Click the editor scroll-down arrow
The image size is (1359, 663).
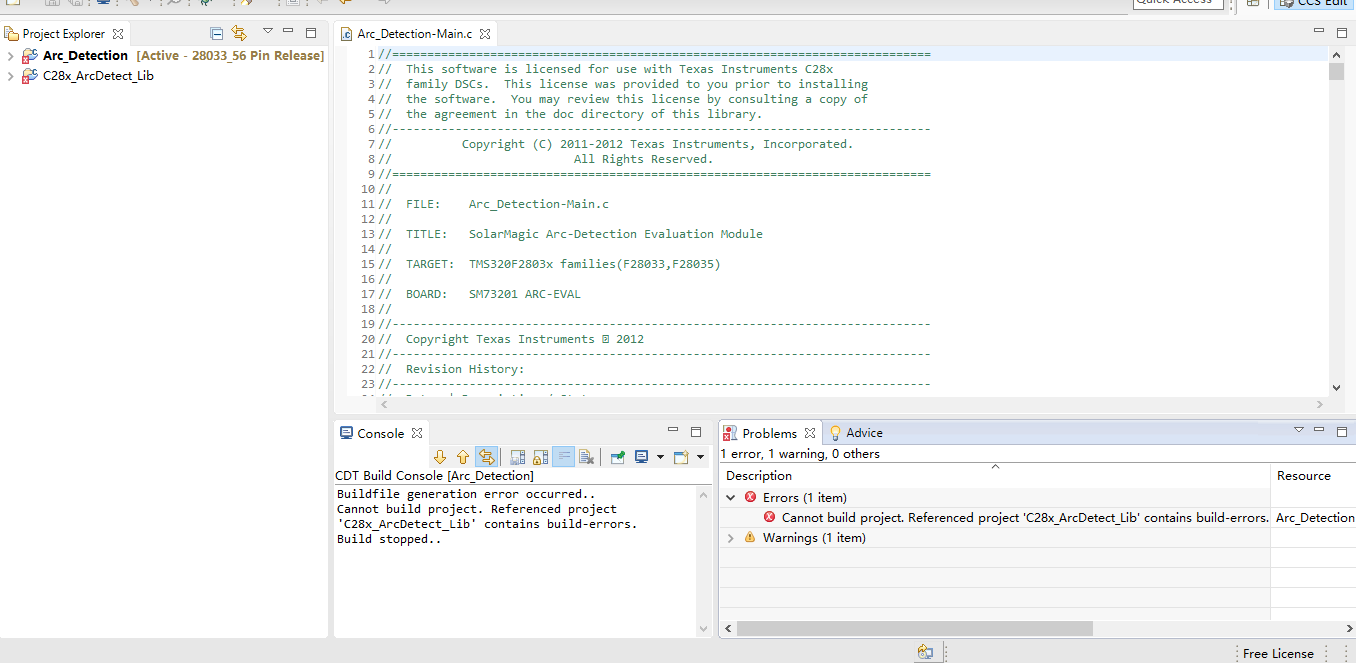click(x=1336, y=388)
